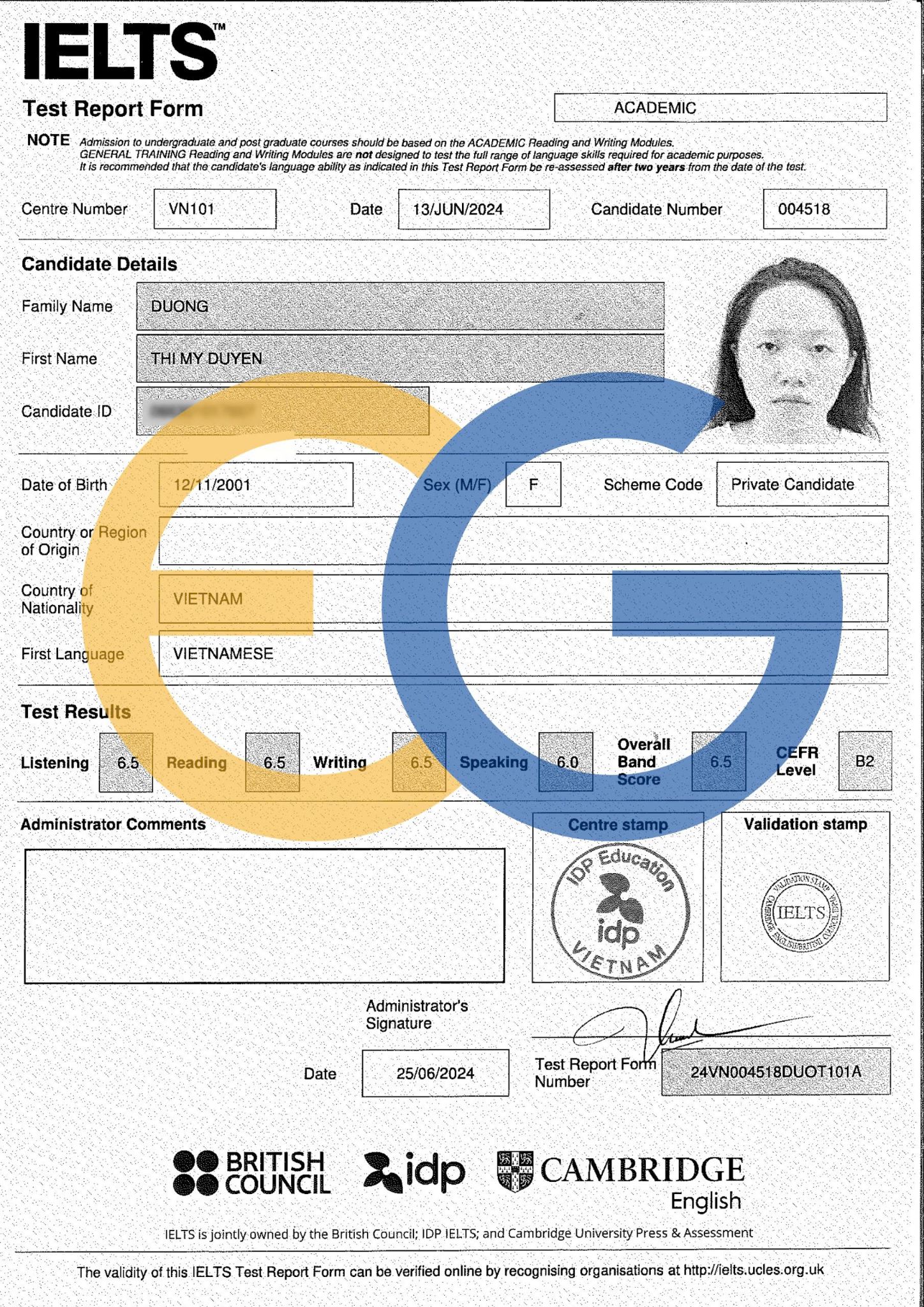This screenshot has width=924, height=1307.
Task: Click the round IELTS validation stamp
Action: [x=801, y=913]
